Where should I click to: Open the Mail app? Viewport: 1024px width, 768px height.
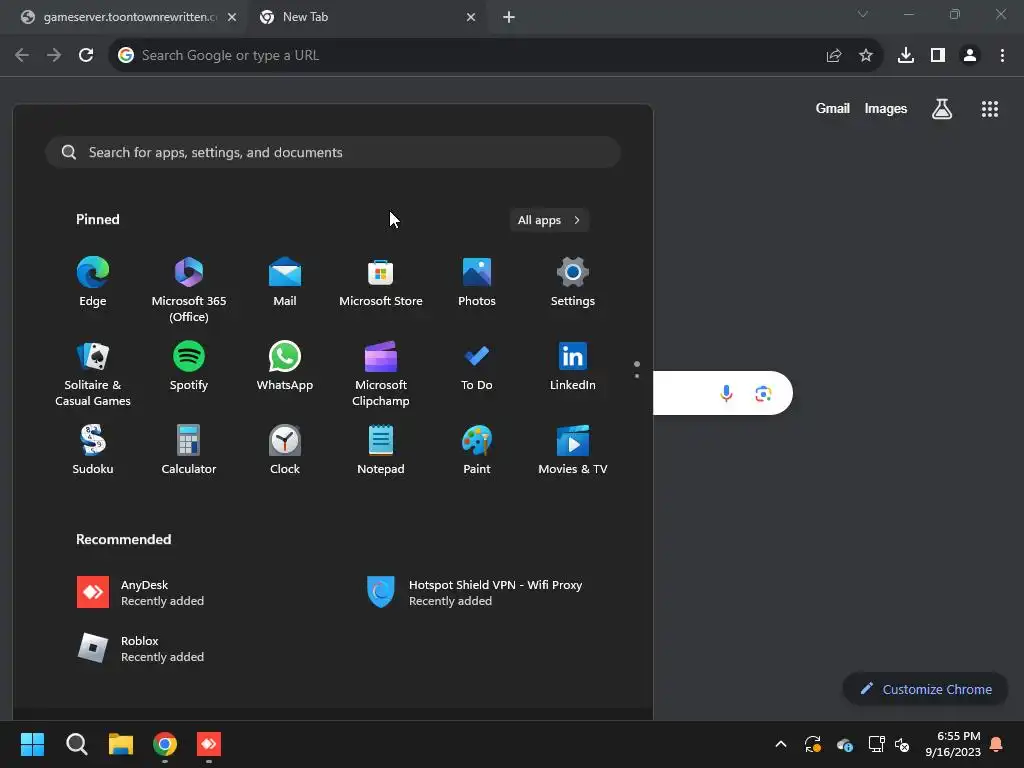[285, 282]
